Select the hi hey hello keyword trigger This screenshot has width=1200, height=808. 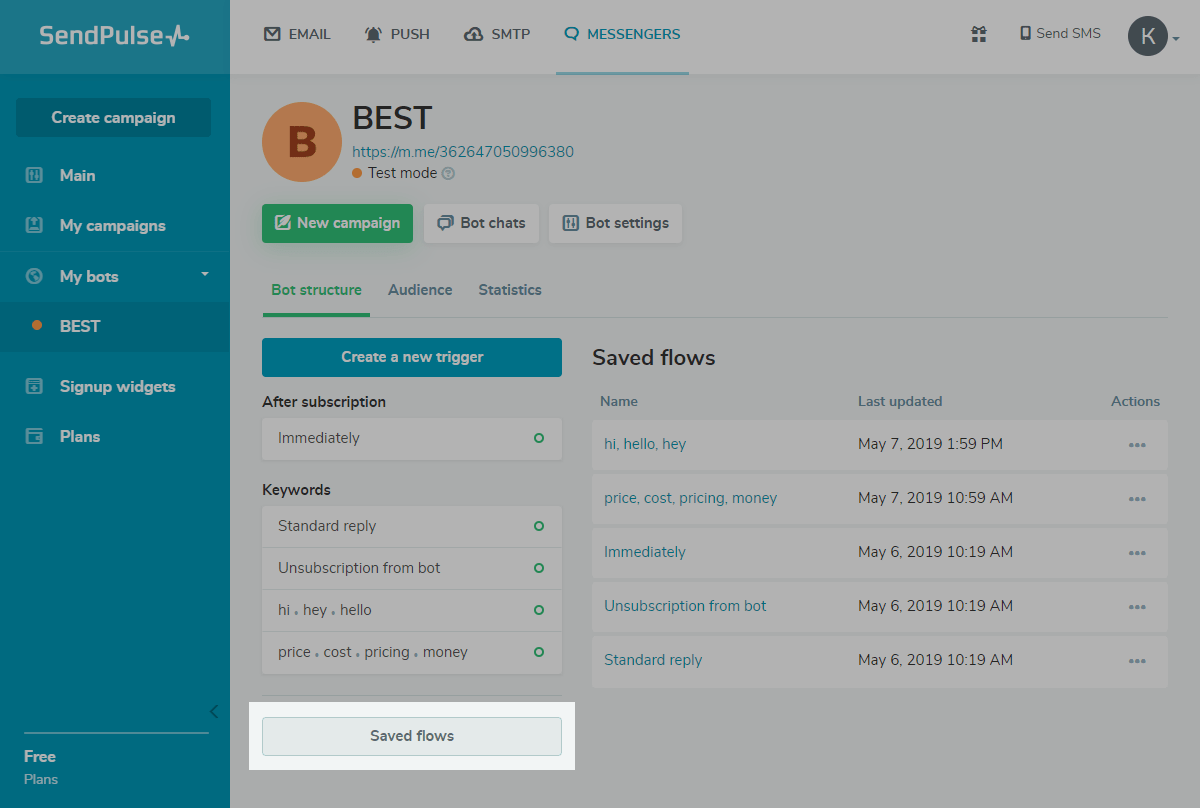coord(412,610)
